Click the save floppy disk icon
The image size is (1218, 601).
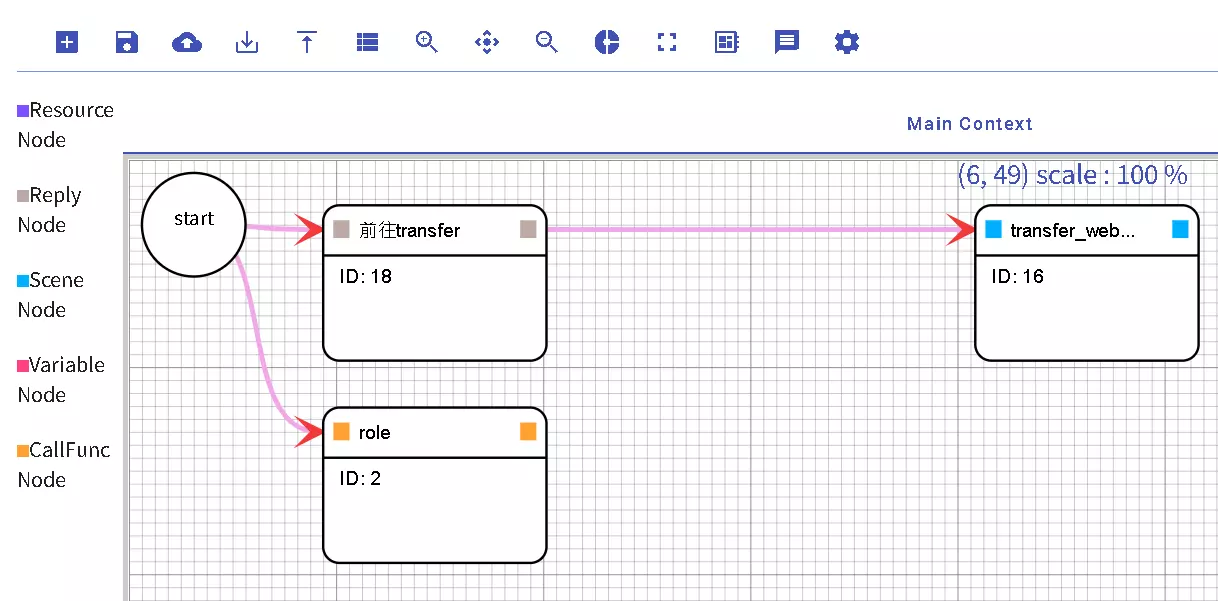[127, 42]
